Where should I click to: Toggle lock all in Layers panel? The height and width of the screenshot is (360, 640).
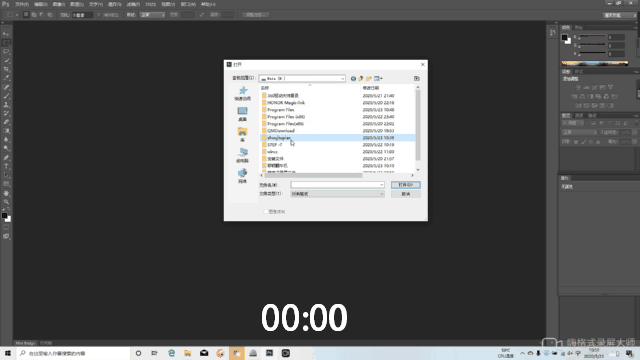[x=598, y=142]
